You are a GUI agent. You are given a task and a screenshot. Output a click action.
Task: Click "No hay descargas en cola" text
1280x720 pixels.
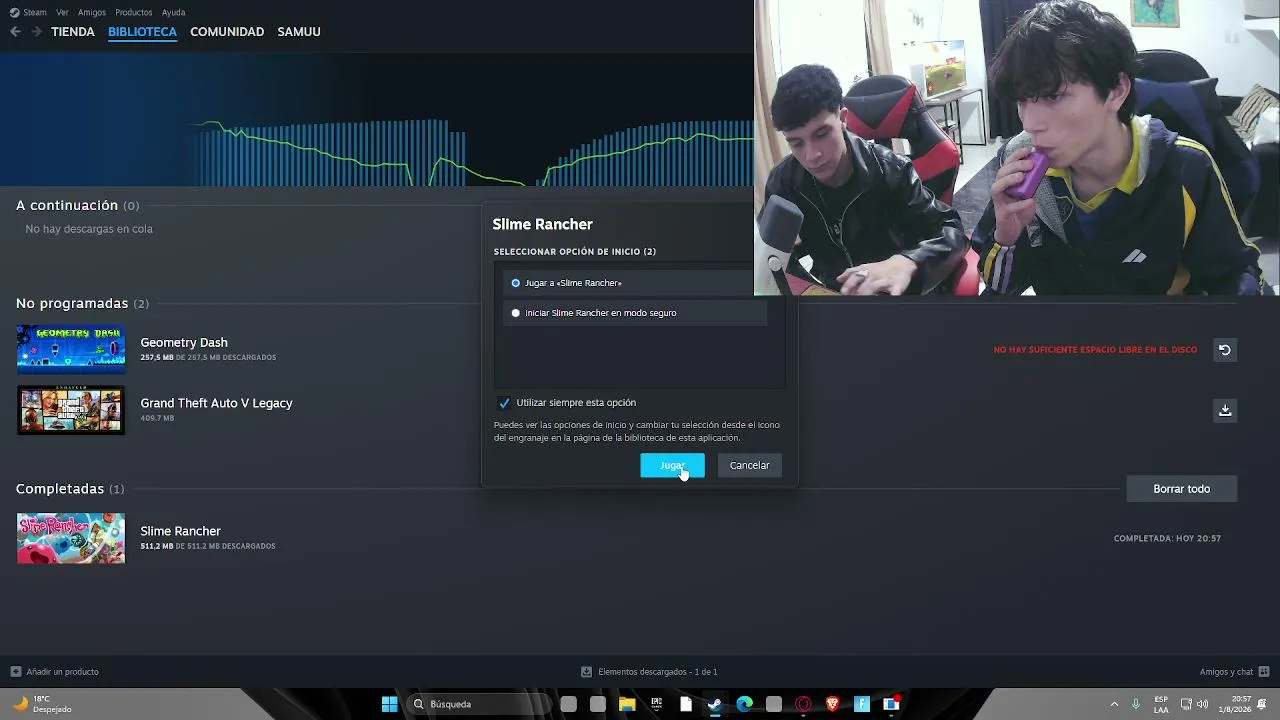tap(89, 229)
